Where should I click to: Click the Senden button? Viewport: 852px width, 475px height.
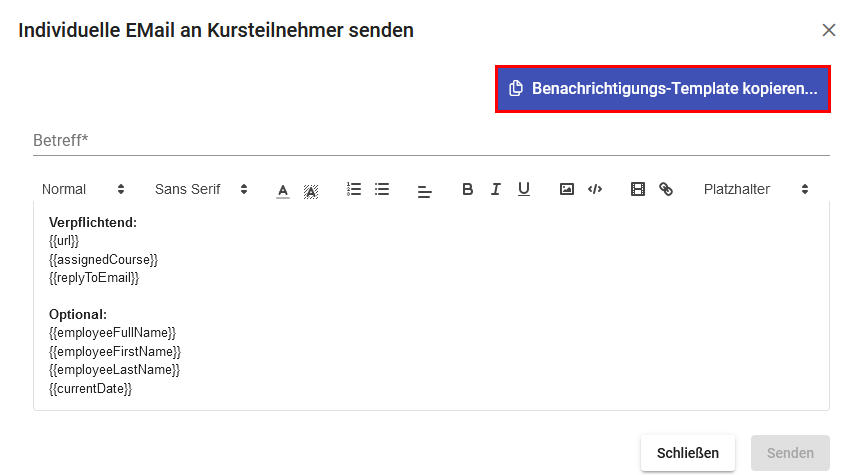(790, 453)
